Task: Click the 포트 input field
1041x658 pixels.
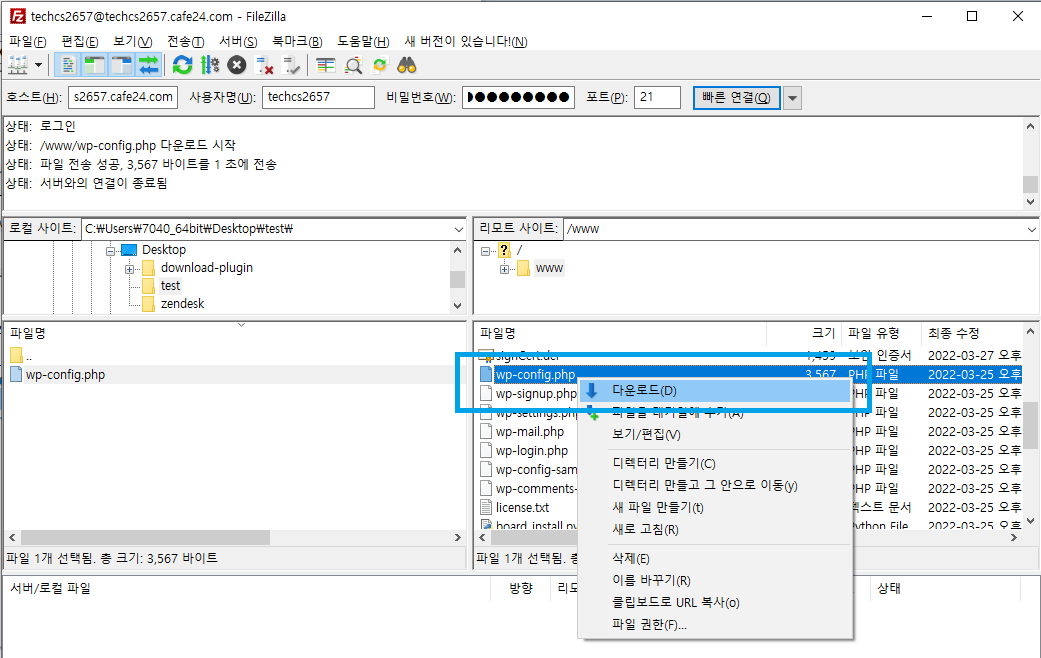Action: (x=657, y=97)
